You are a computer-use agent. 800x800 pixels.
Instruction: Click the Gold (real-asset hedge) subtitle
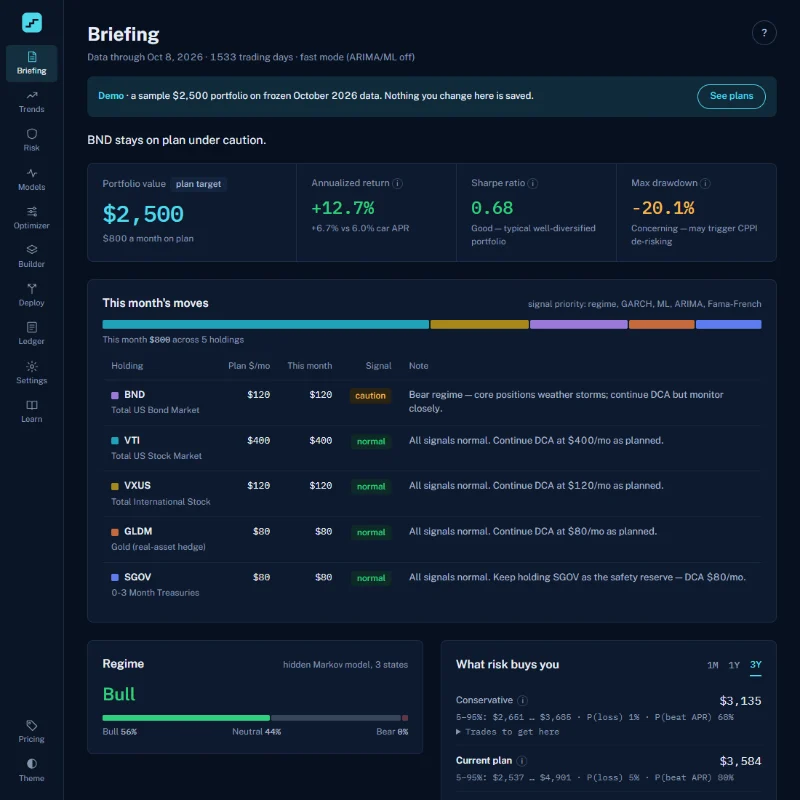pyautogui.click(x=158, y=547)
